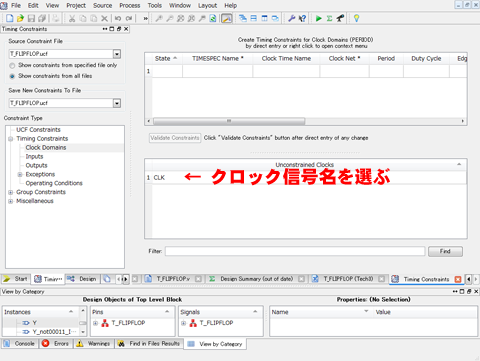Select Show constraints from all files

(12, 76)
